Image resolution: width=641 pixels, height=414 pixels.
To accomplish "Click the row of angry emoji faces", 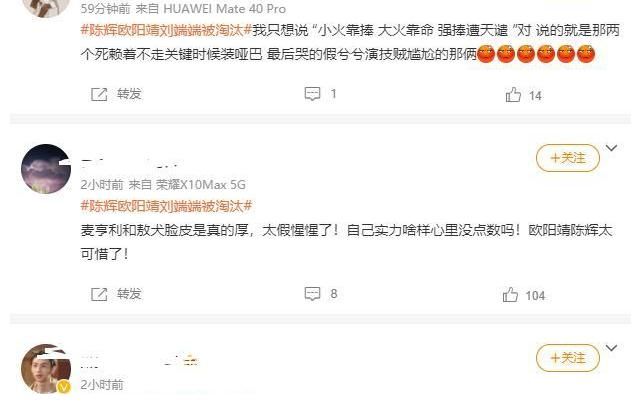I will [x=536, y=54].
